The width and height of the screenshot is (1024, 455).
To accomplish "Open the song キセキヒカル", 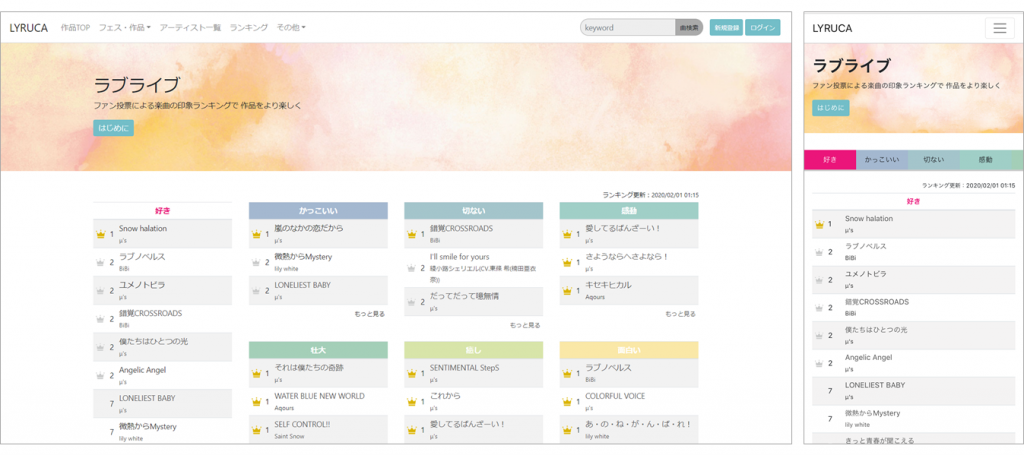I will pos(609,285).
